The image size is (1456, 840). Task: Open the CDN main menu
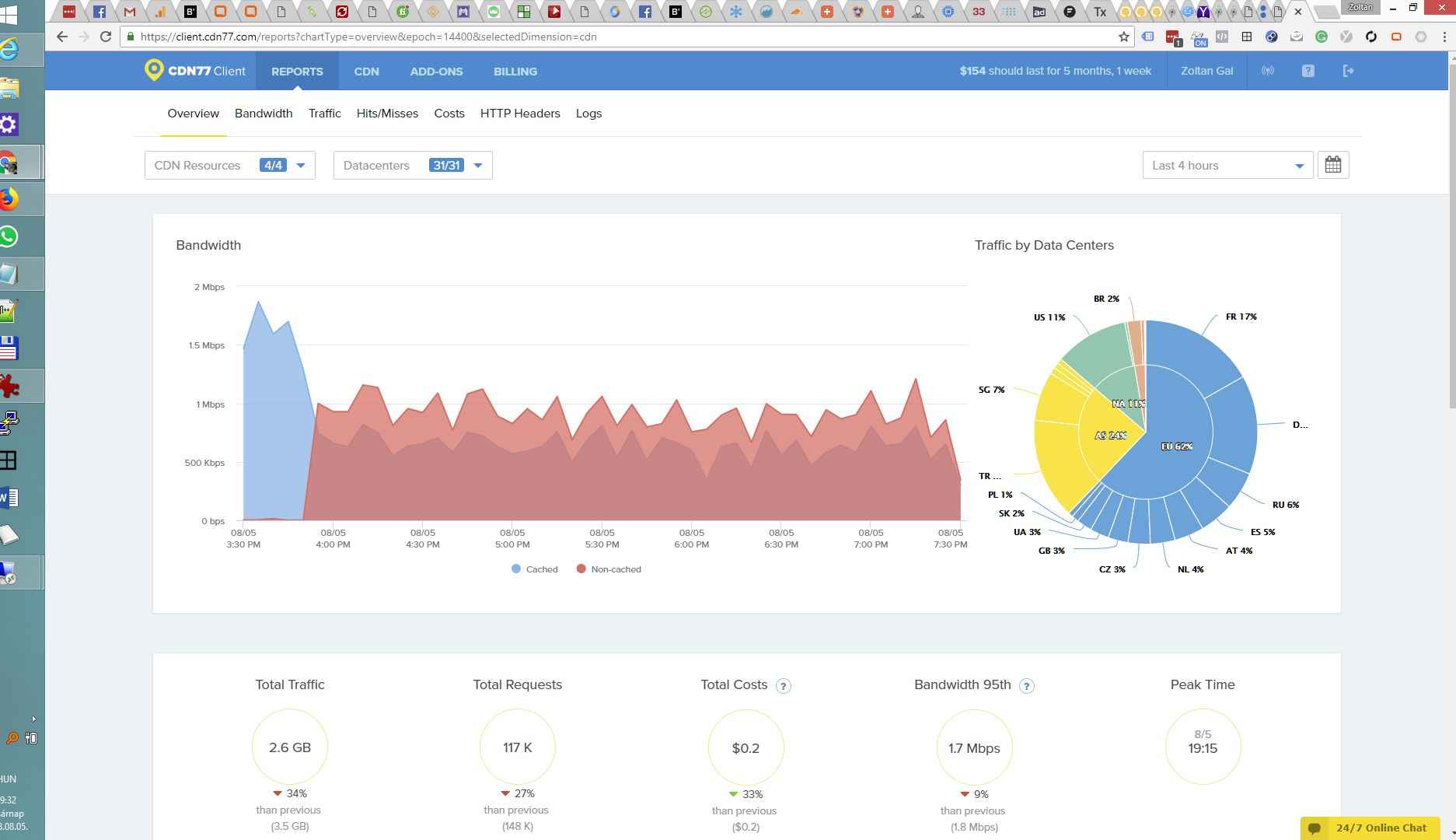[366, 71]
